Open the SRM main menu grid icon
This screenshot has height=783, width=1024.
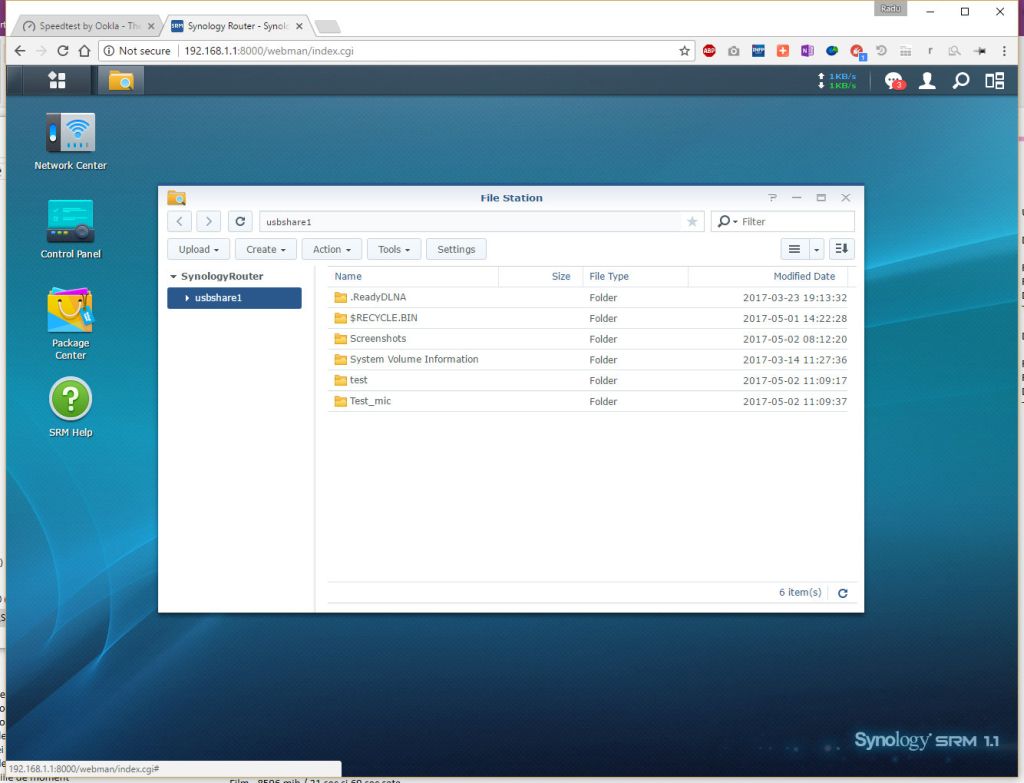pos(57,81)
